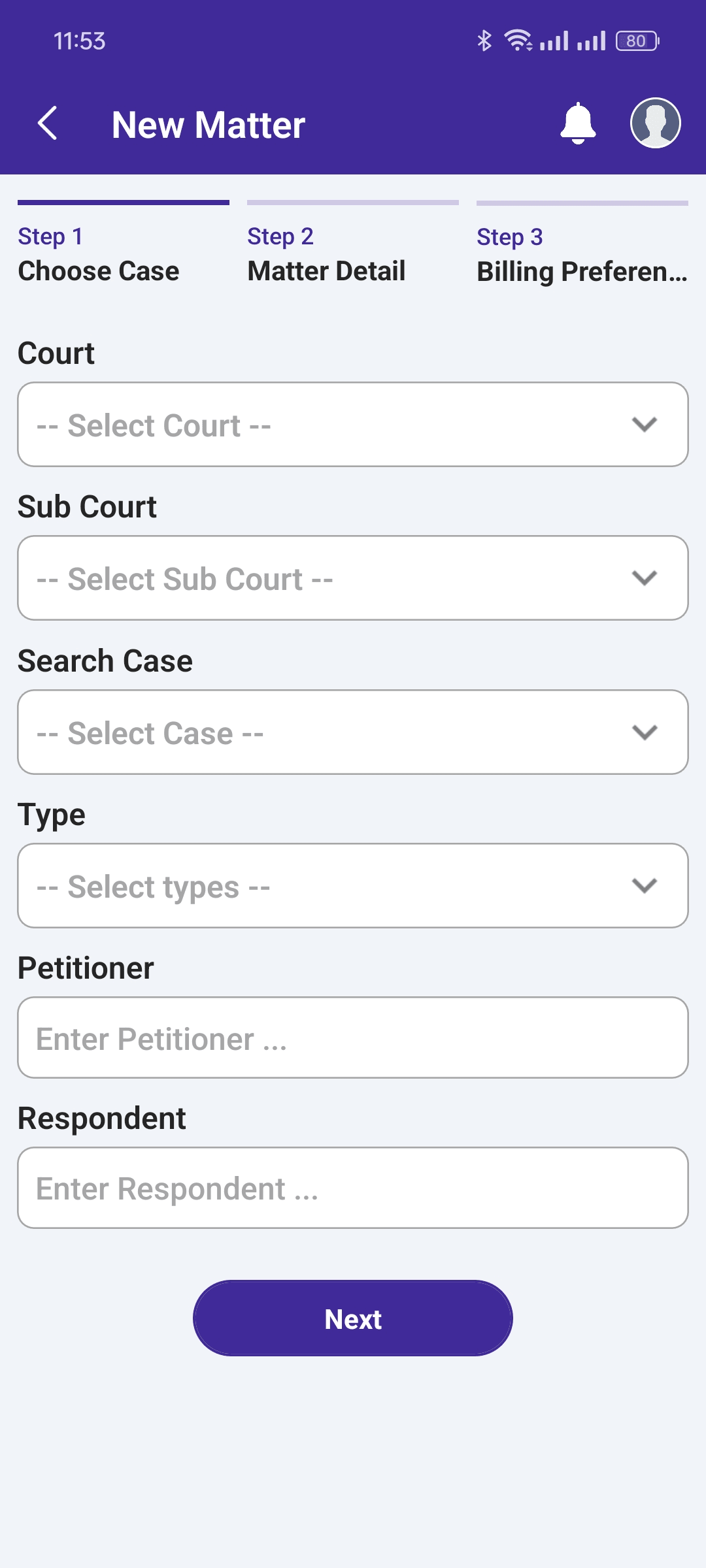
Task: Tap the New Matter page title
Action: (x=209, y=124)
